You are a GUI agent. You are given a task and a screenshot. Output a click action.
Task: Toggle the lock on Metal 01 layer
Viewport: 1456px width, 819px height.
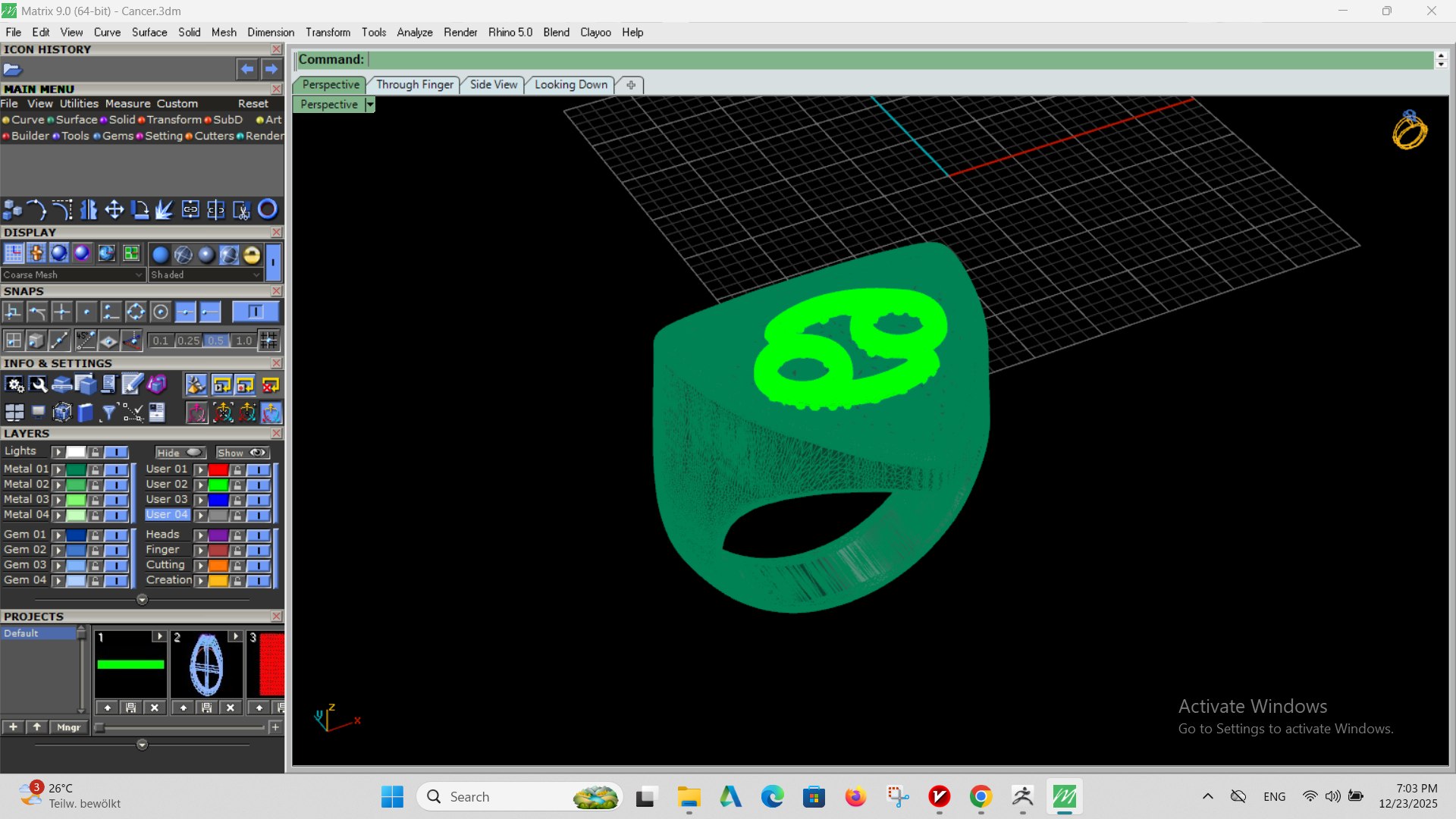coord(95,469)
